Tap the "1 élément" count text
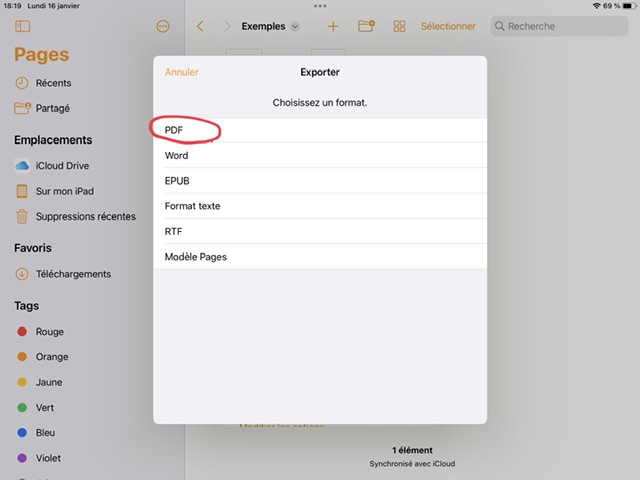Screen dimensions: 640x480 (412, 450)
